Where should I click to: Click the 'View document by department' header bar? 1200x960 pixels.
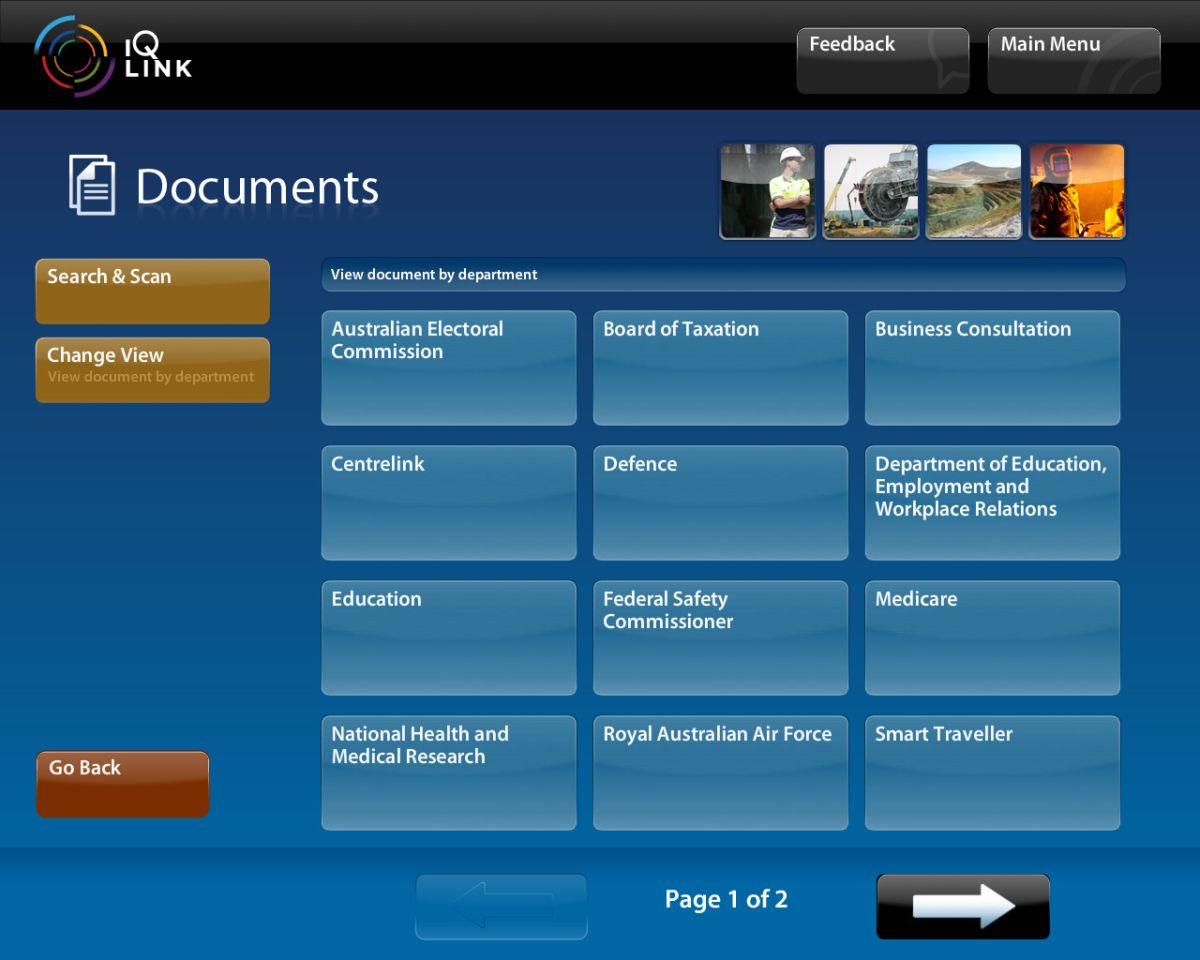point(723,275)
